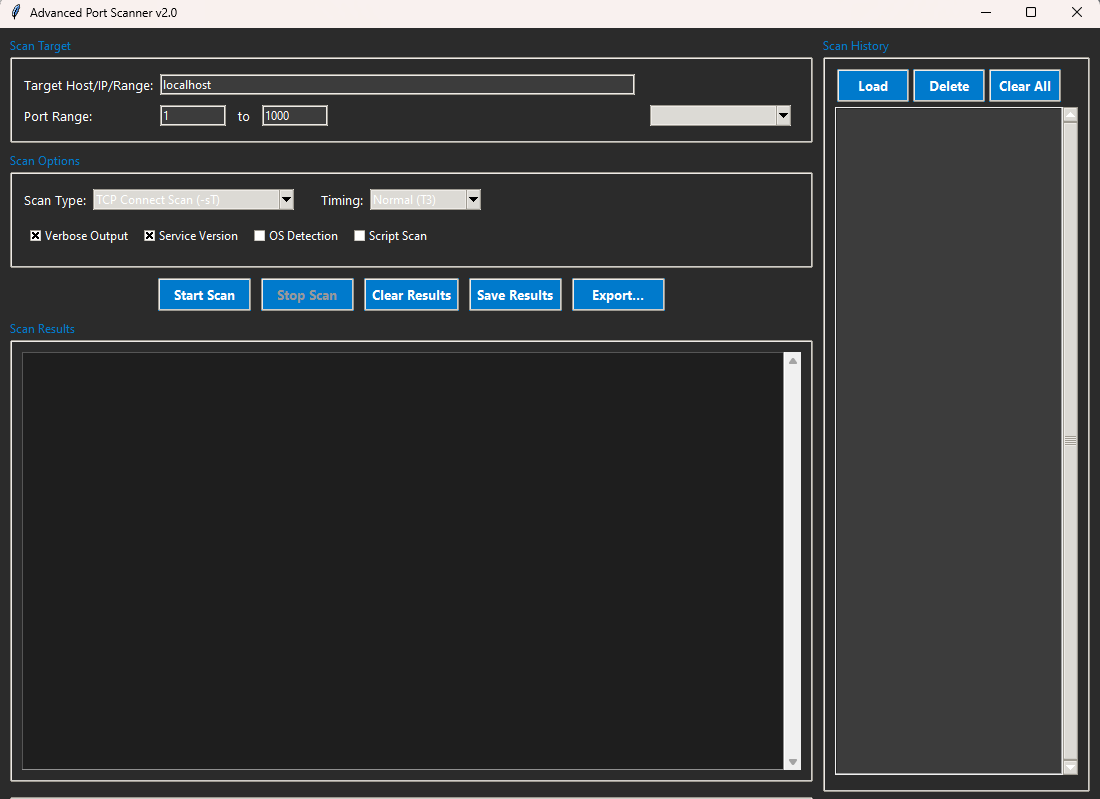This screenshot has width=1100, height=799.
Task: Click the starting port number field
Action: [193, 116]
